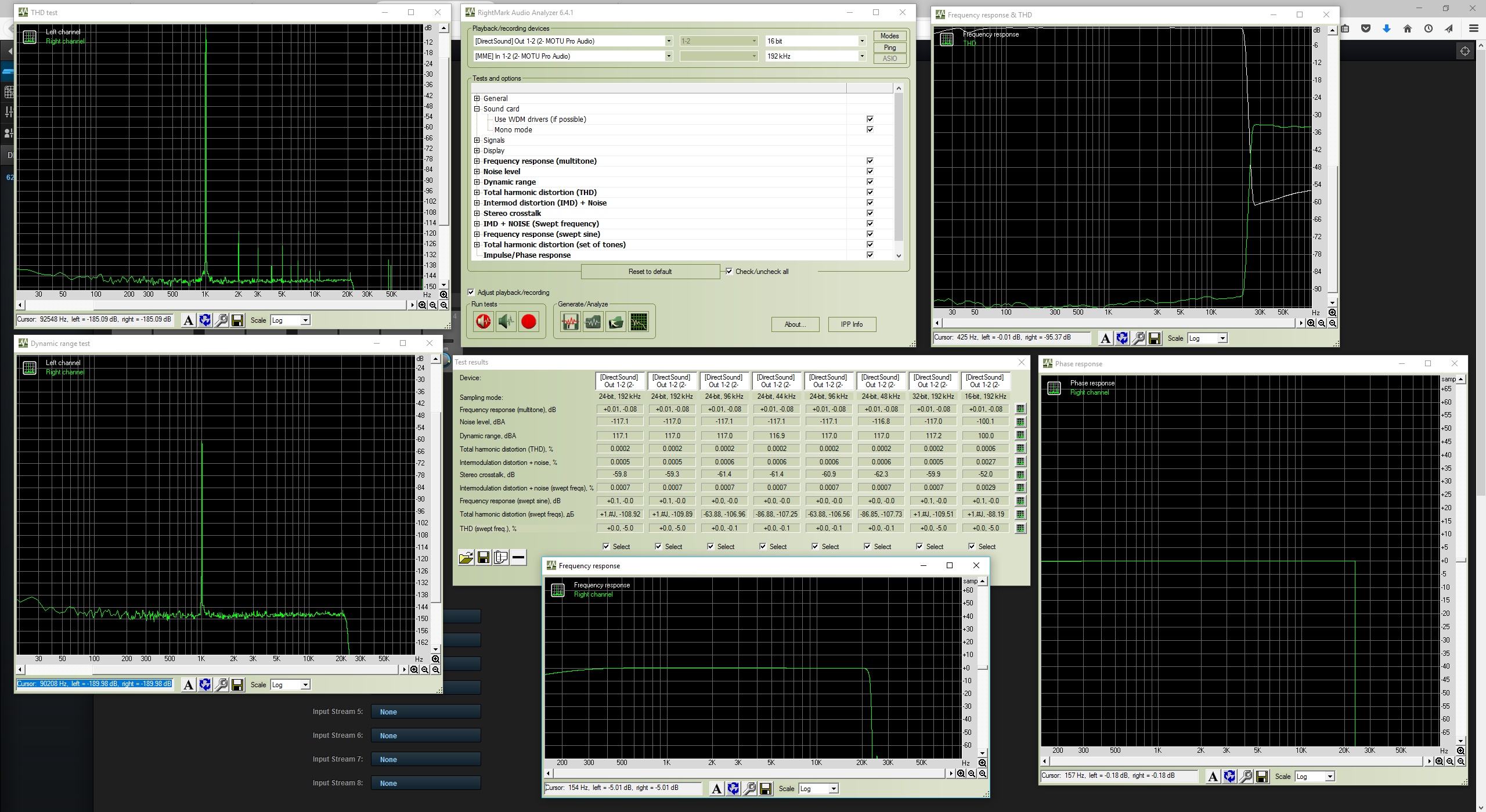Select the Noise level tree item
The image size is (1486, 812).
[502, 171]
